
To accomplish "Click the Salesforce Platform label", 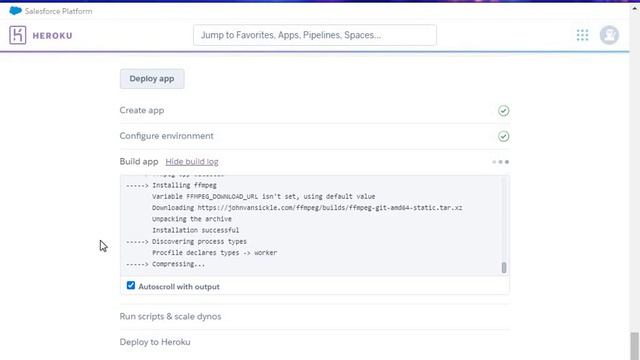I will click(58, 11).
